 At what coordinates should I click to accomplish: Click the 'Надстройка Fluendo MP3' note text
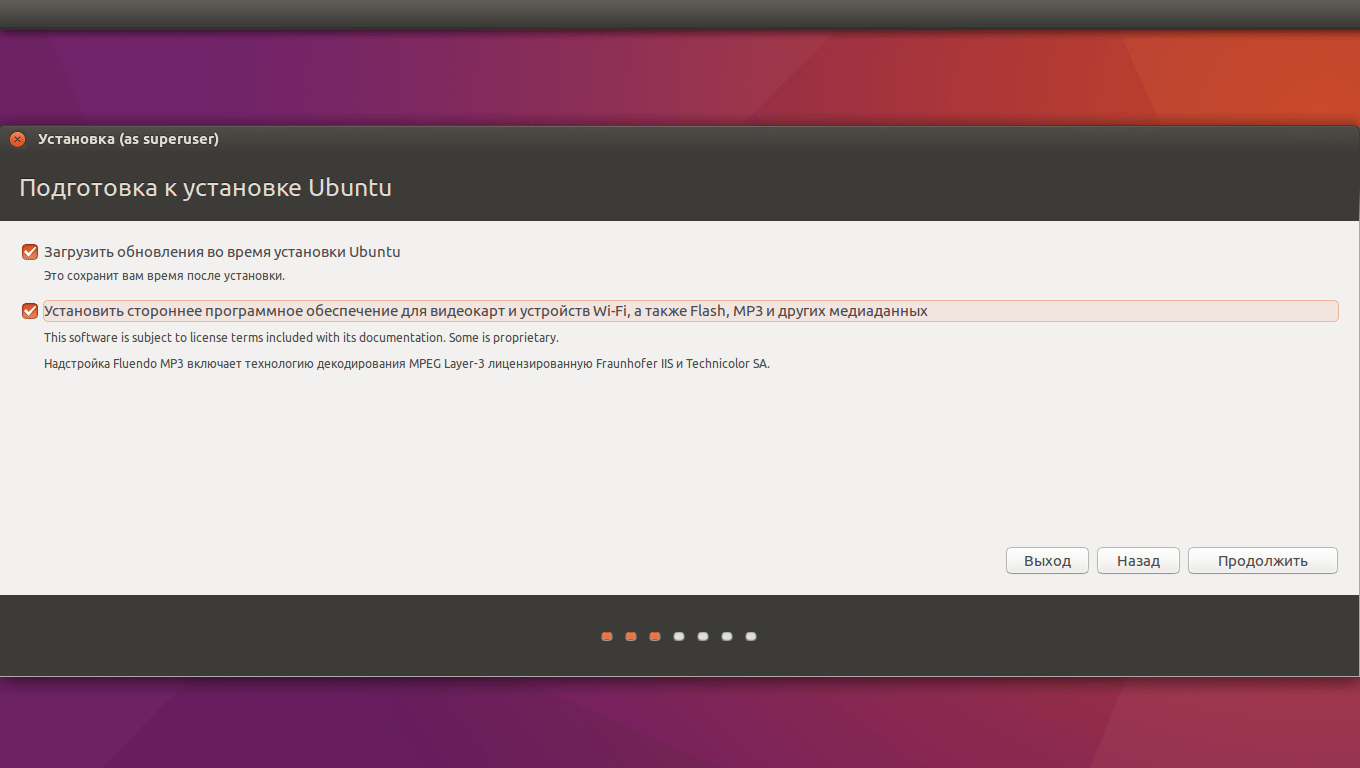(407, 364)
